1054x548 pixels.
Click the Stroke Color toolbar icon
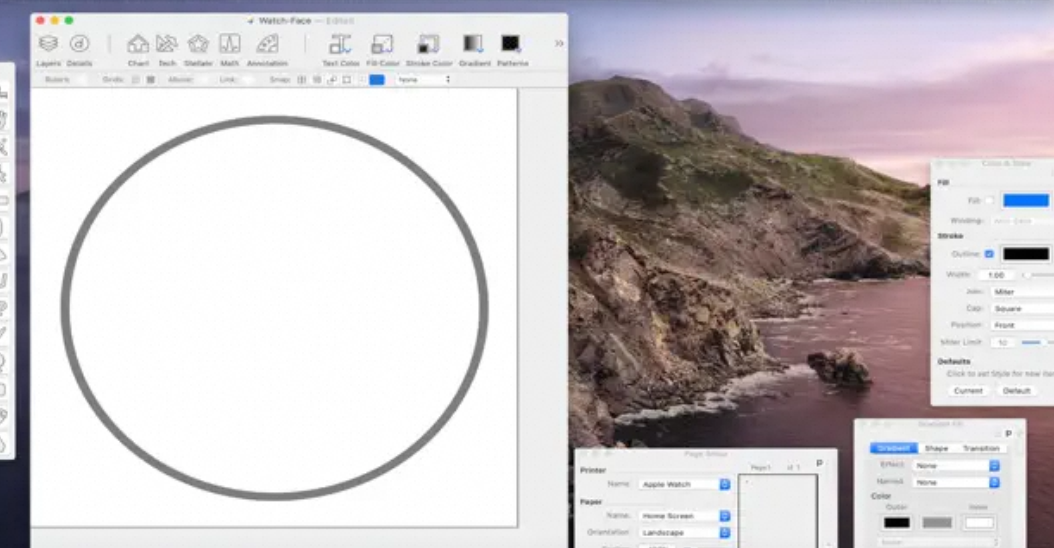pos(428,44)
